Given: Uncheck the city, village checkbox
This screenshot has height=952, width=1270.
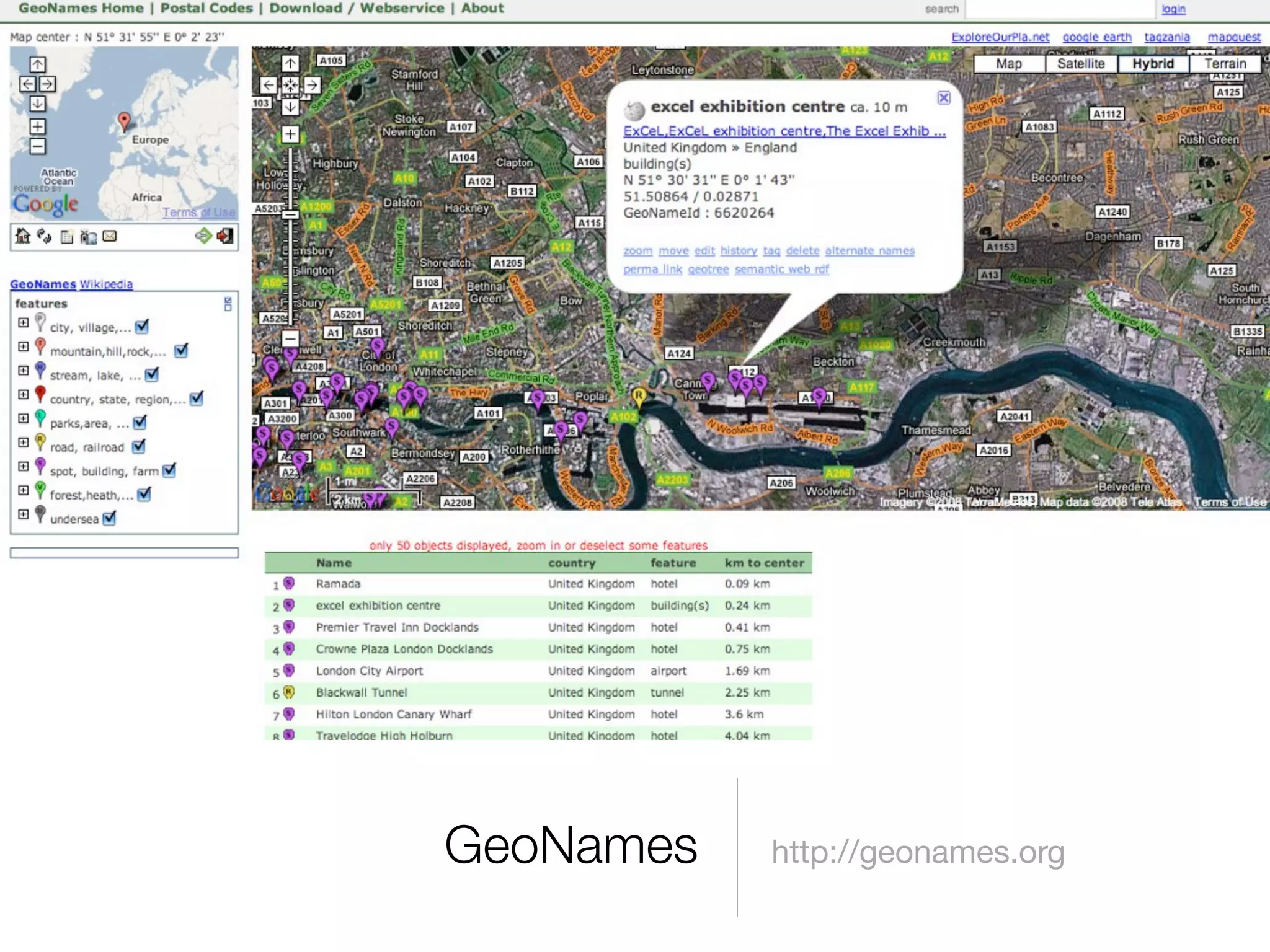Looking at the screenshot, I should [x=142, y=326].
